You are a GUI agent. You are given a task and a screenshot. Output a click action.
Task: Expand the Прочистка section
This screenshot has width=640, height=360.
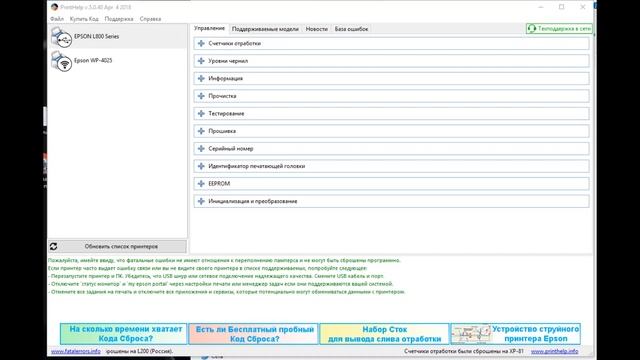click(391, 96)
